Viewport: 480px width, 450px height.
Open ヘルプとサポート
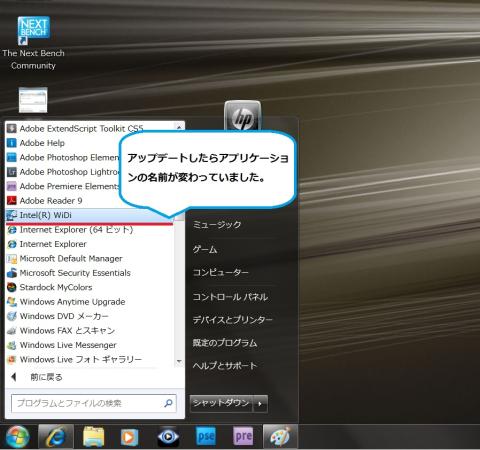tap(225, 366)
